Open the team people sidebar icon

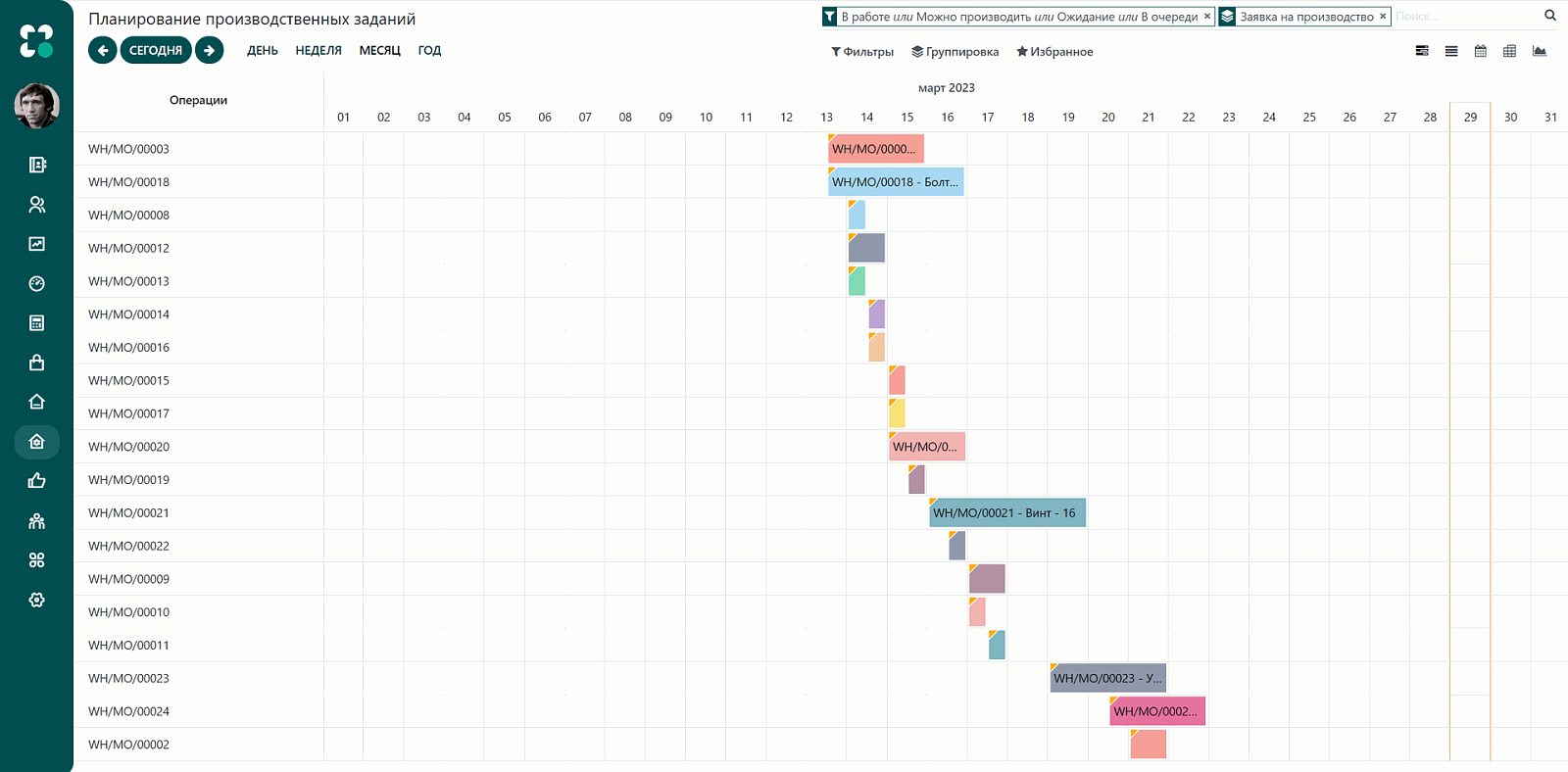(37, 521)
